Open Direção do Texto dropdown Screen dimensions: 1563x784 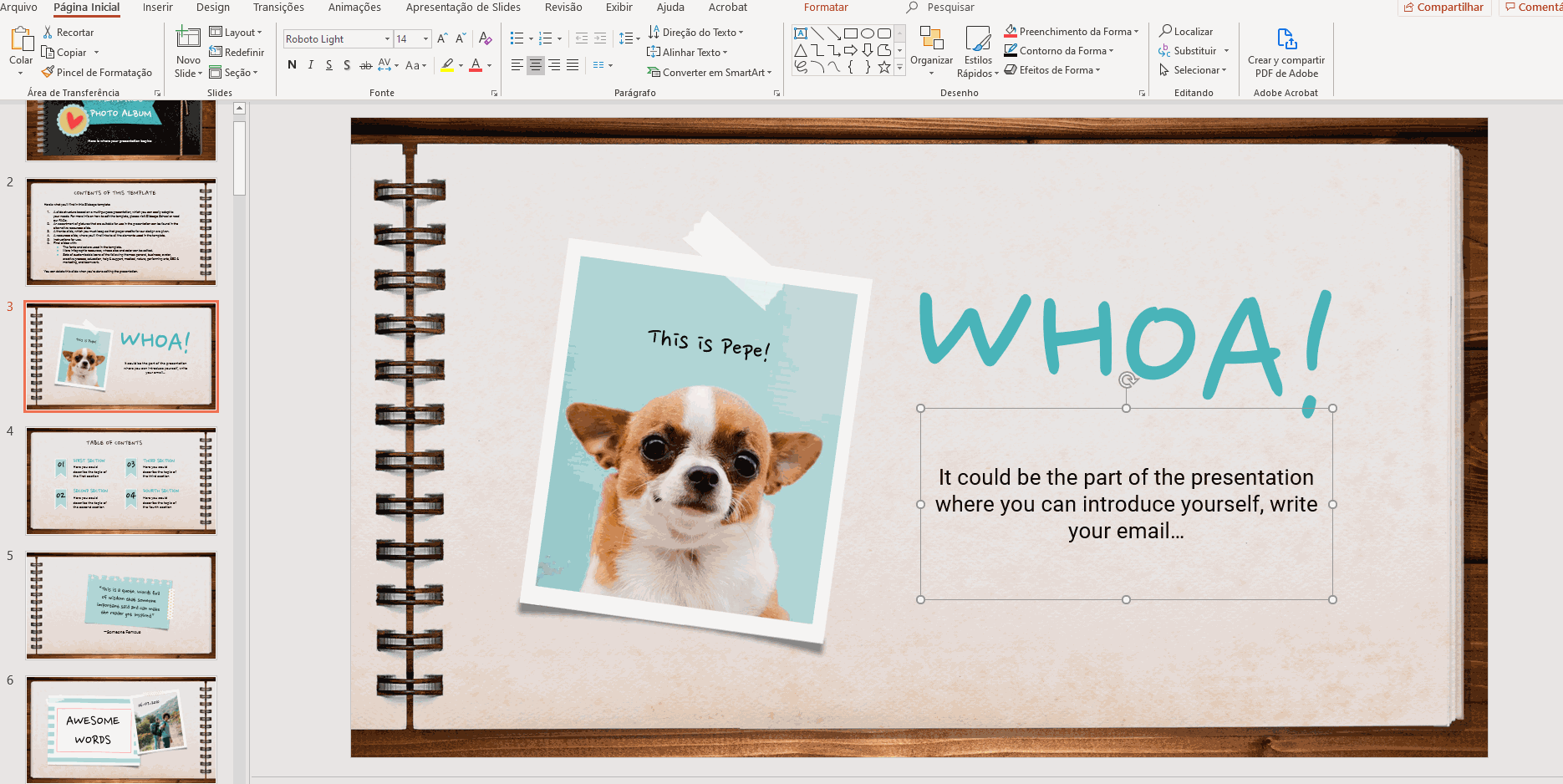point(695,32)
